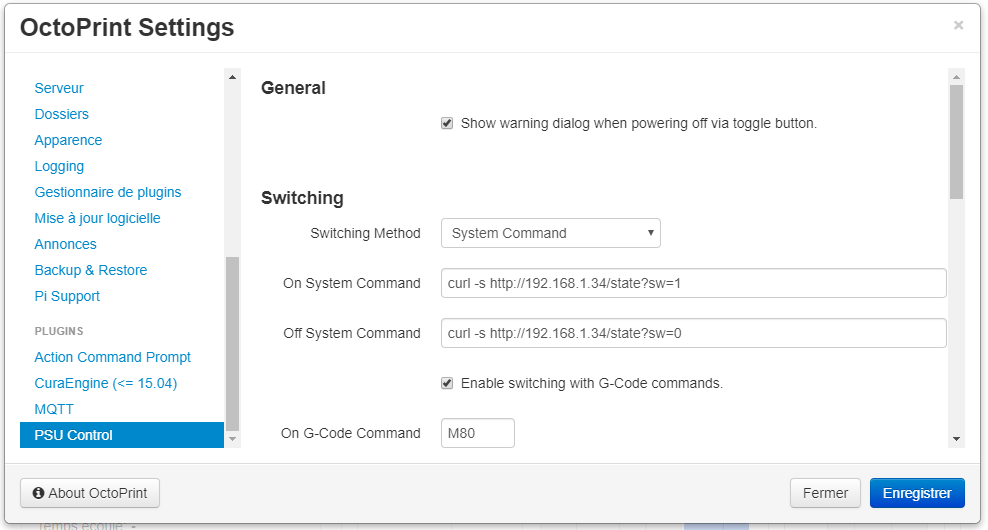Toggle the power off warning dialog checkbox
988x530 pixels.
[x=447, y=124]
